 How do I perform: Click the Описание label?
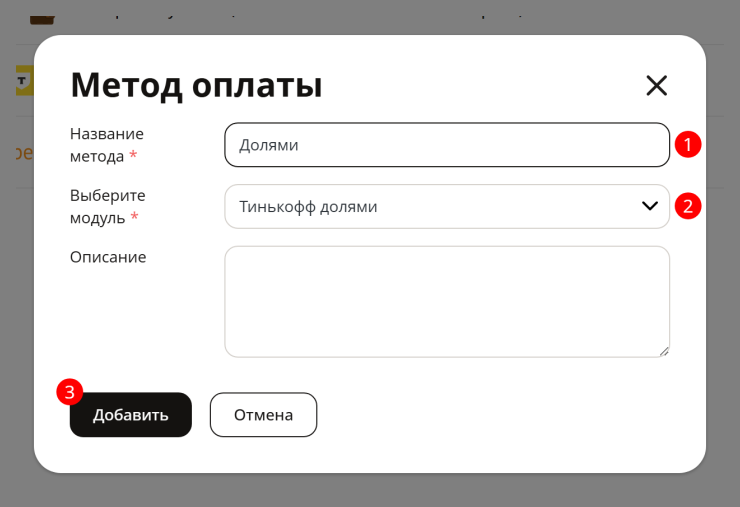108,257
